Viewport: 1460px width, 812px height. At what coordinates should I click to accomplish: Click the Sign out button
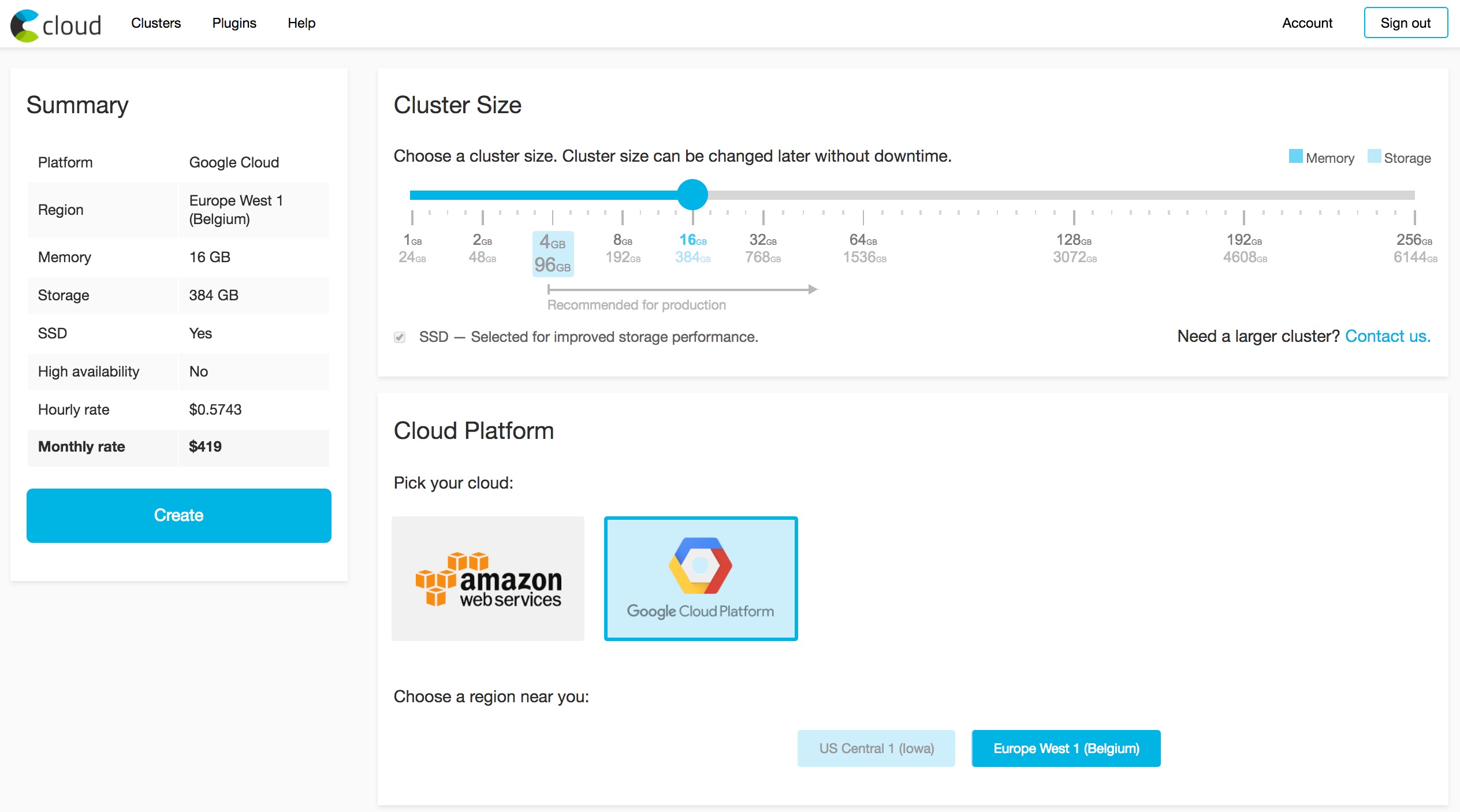[x=1406, y=23]
